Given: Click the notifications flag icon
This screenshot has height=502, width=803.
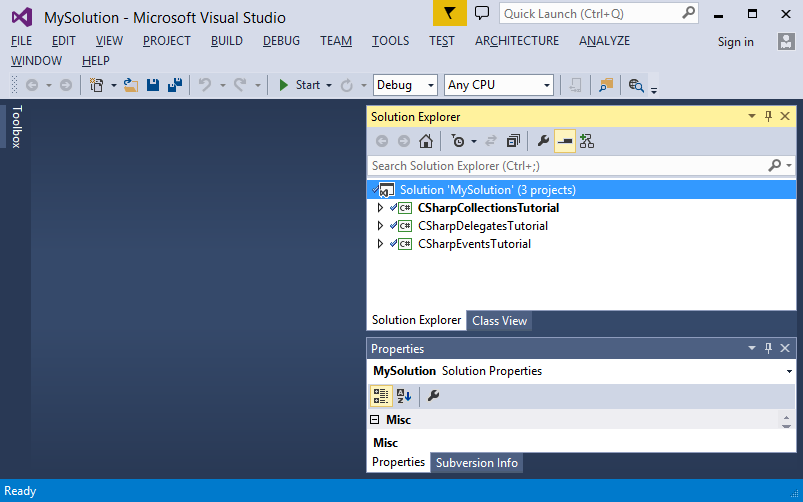Looking at the screenshot, I should click(450, 13).
